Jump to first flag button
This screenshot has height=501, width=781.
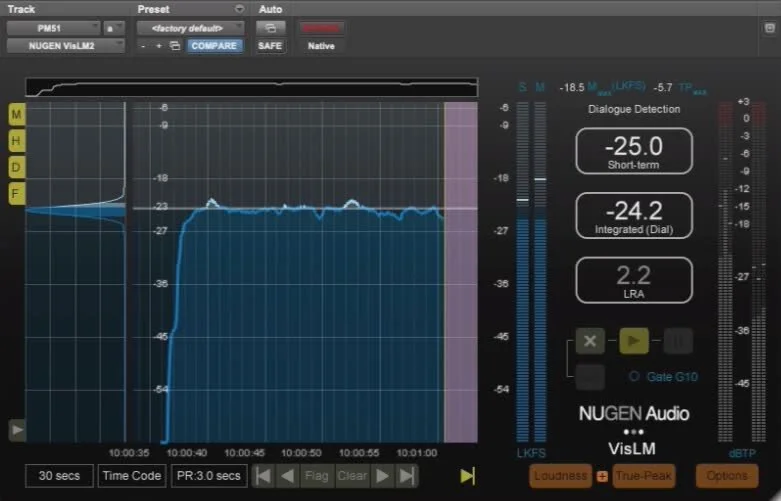(x=263, y=476)
